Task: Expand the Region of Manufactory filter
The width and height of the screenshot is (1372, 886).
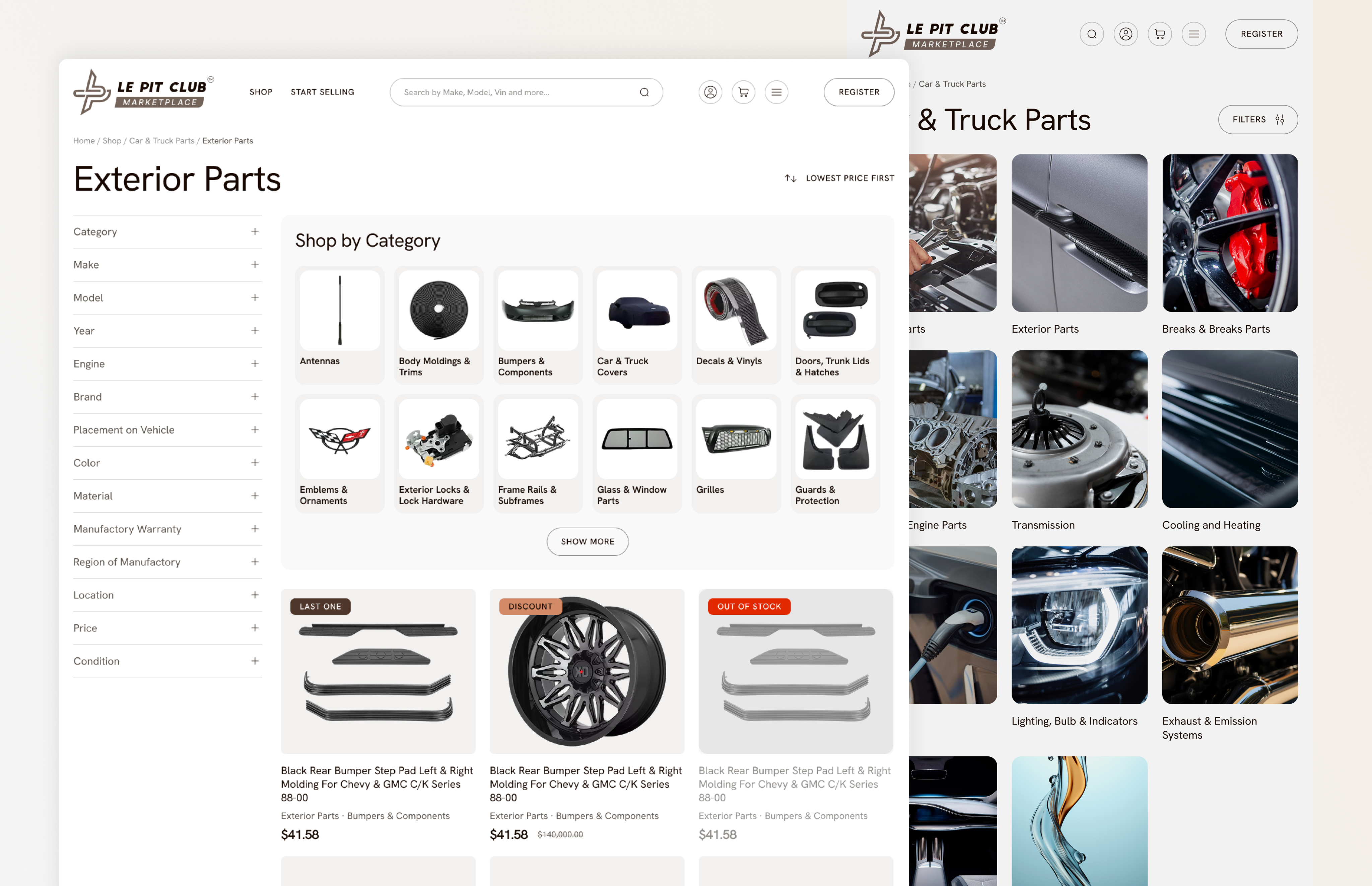Action: [x=167, y=562]
